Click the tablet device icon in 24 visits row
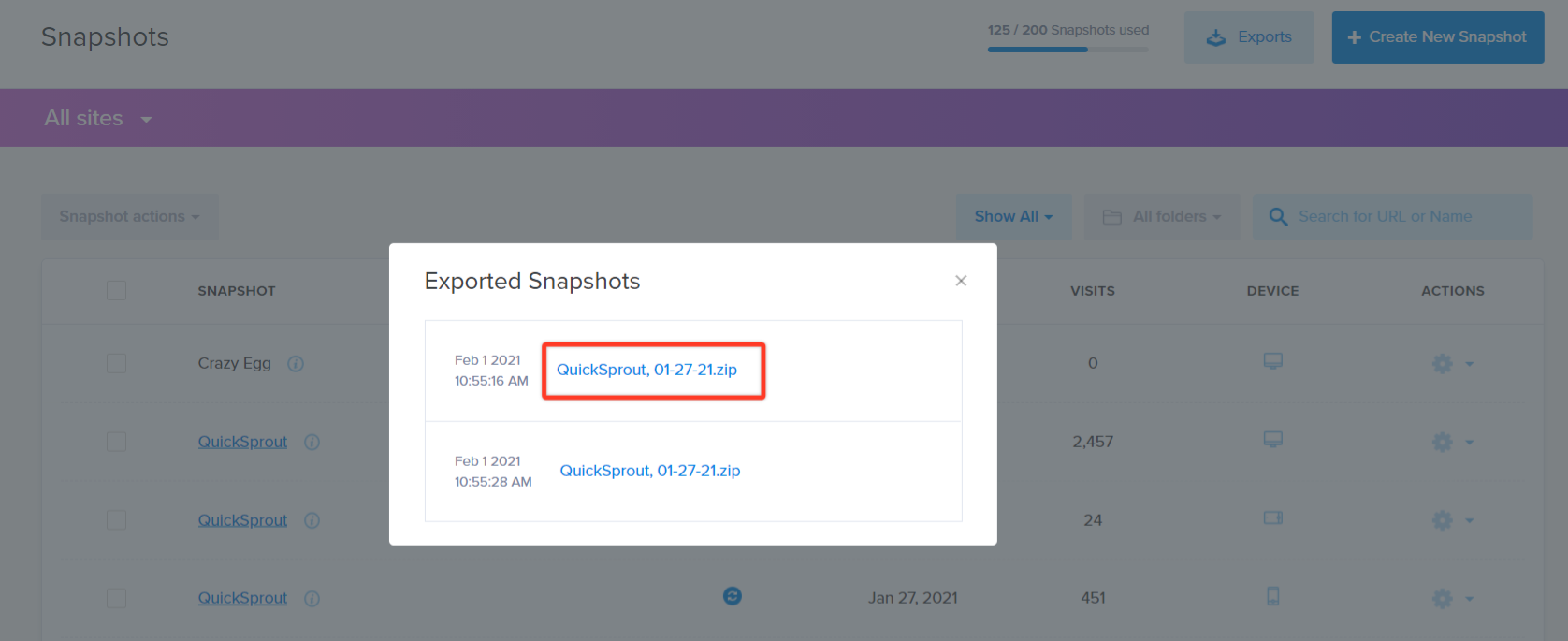Image resolution: width=1568 pixels, height=641 pixels. point(1273,517)
